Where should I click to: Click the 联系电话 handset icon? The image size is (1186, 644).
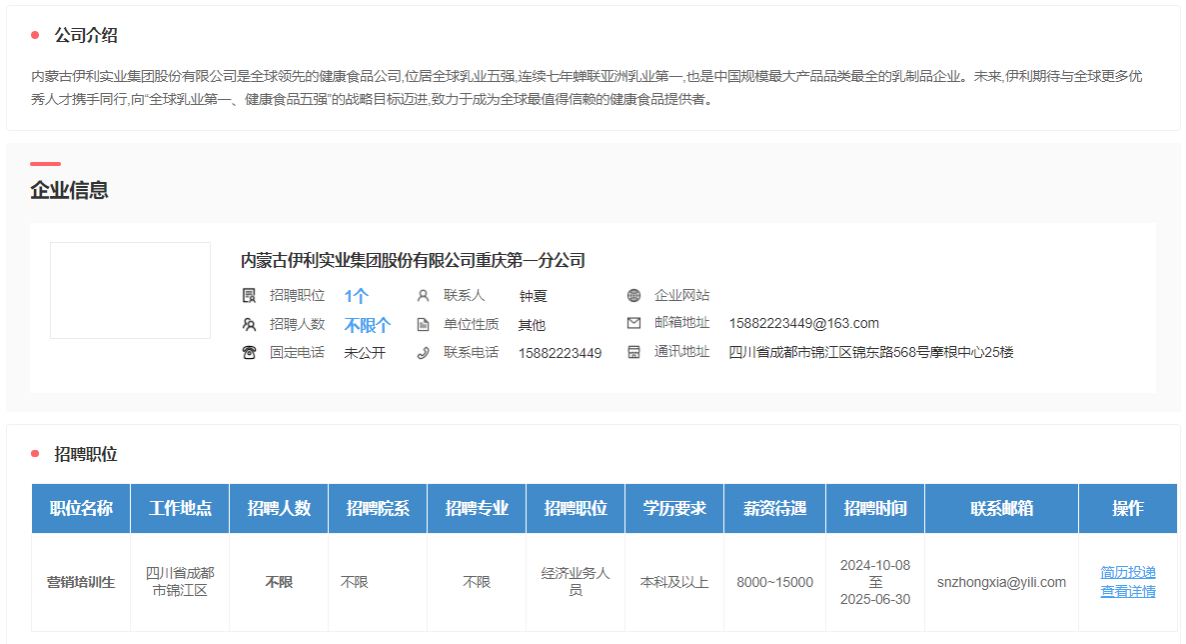423,353
